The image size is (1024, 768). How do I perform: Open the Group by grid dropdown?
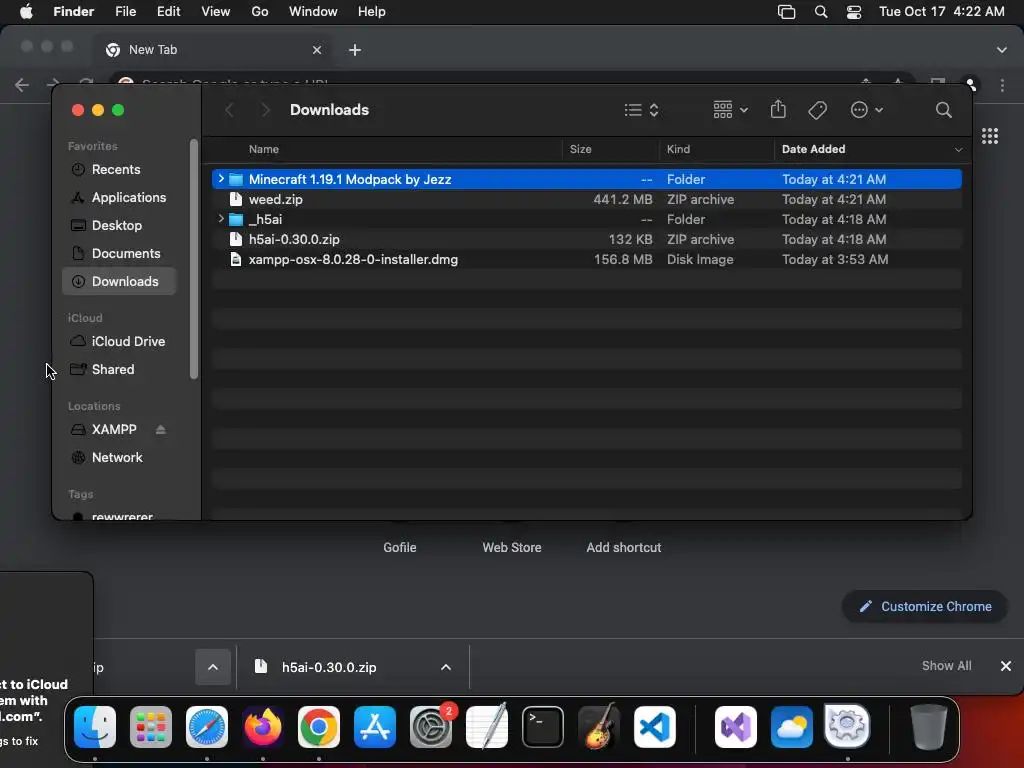coord(730,110)
